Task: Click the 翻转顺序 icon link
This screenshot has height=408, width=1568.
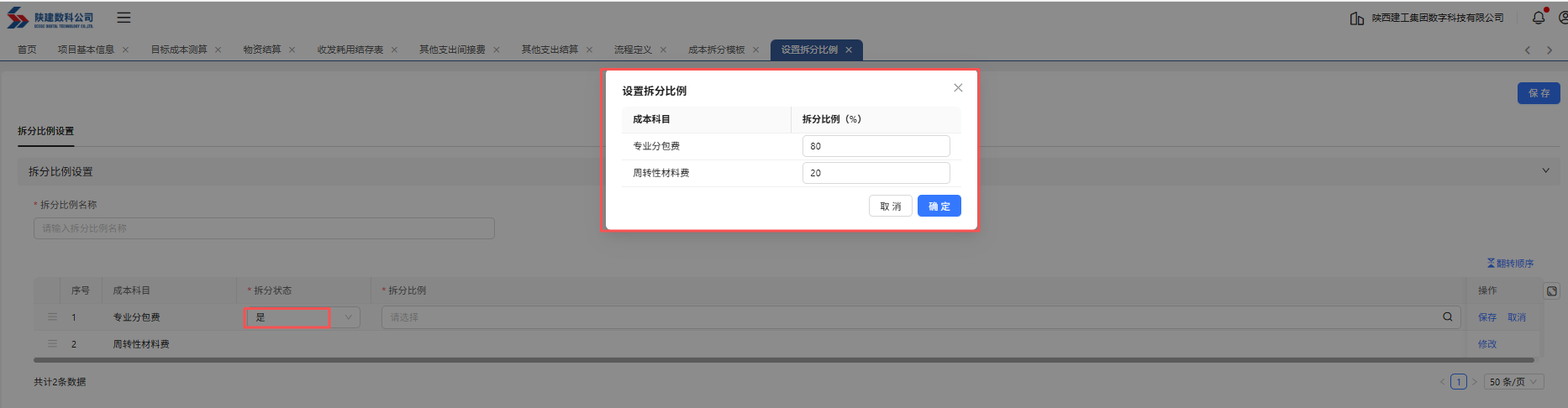Action: click(x=1509, y=264)
